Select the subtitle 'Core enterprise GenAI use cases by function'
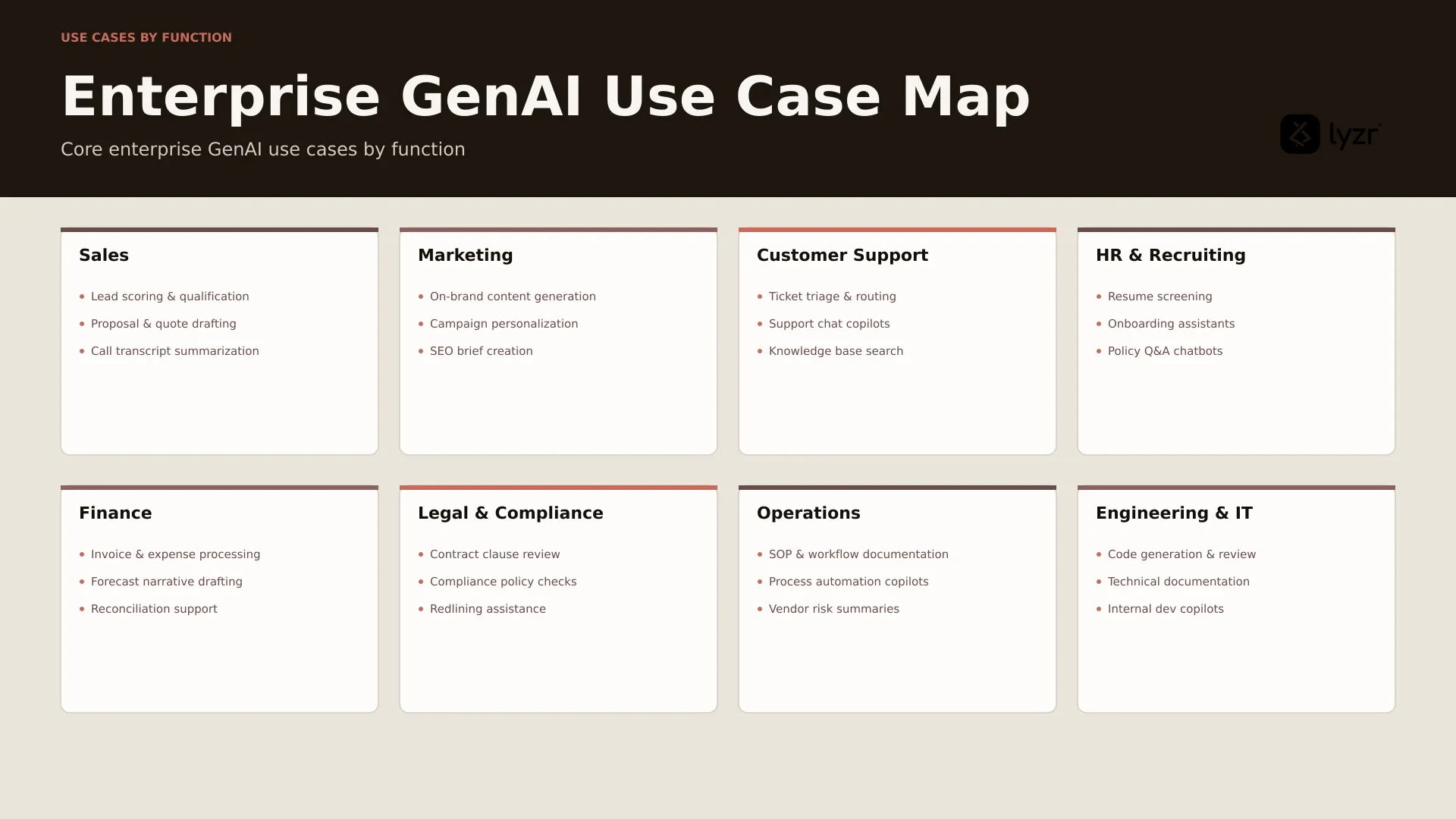 click(263, 149)
